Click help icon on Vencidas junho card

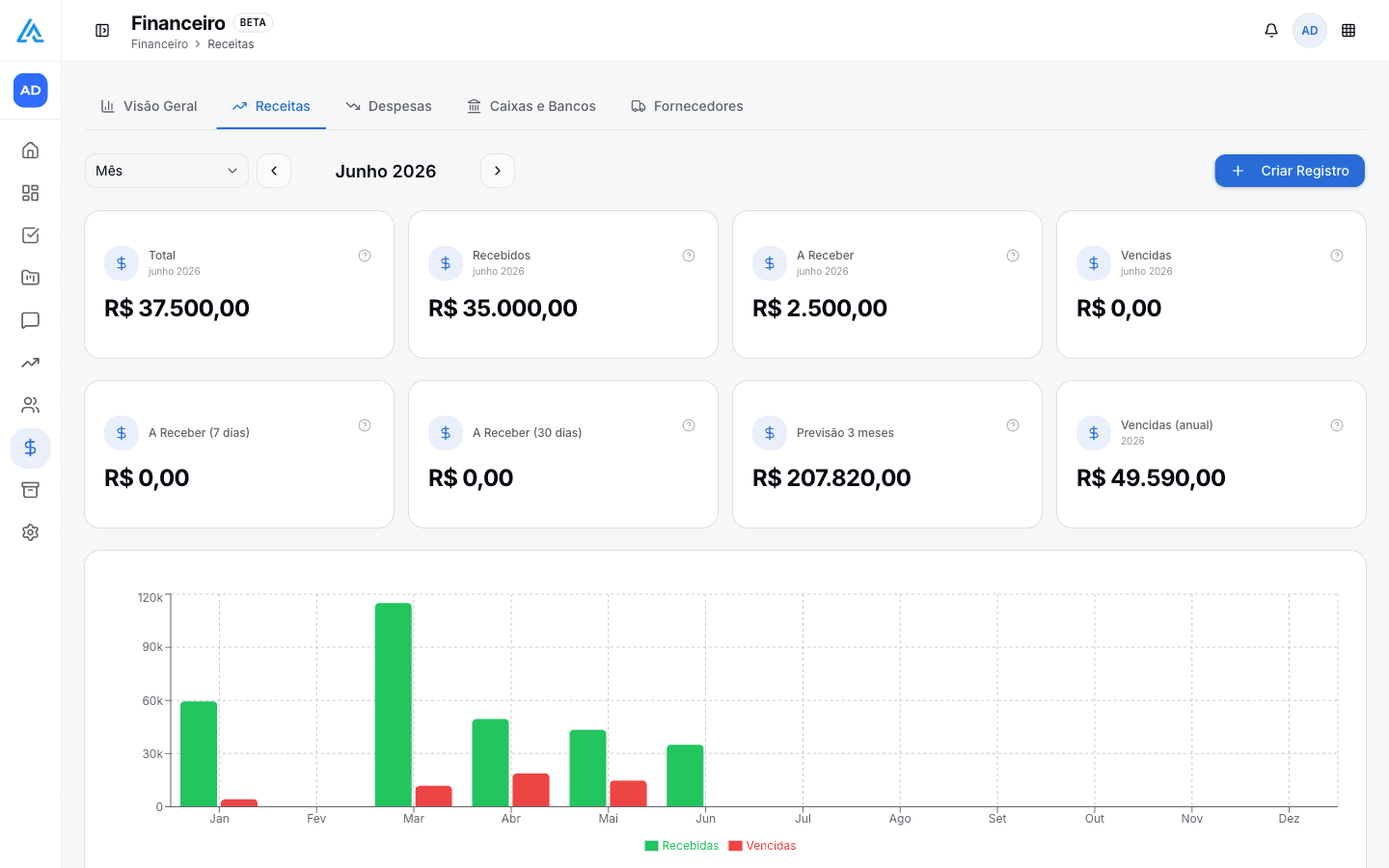tap(1337, 256)
